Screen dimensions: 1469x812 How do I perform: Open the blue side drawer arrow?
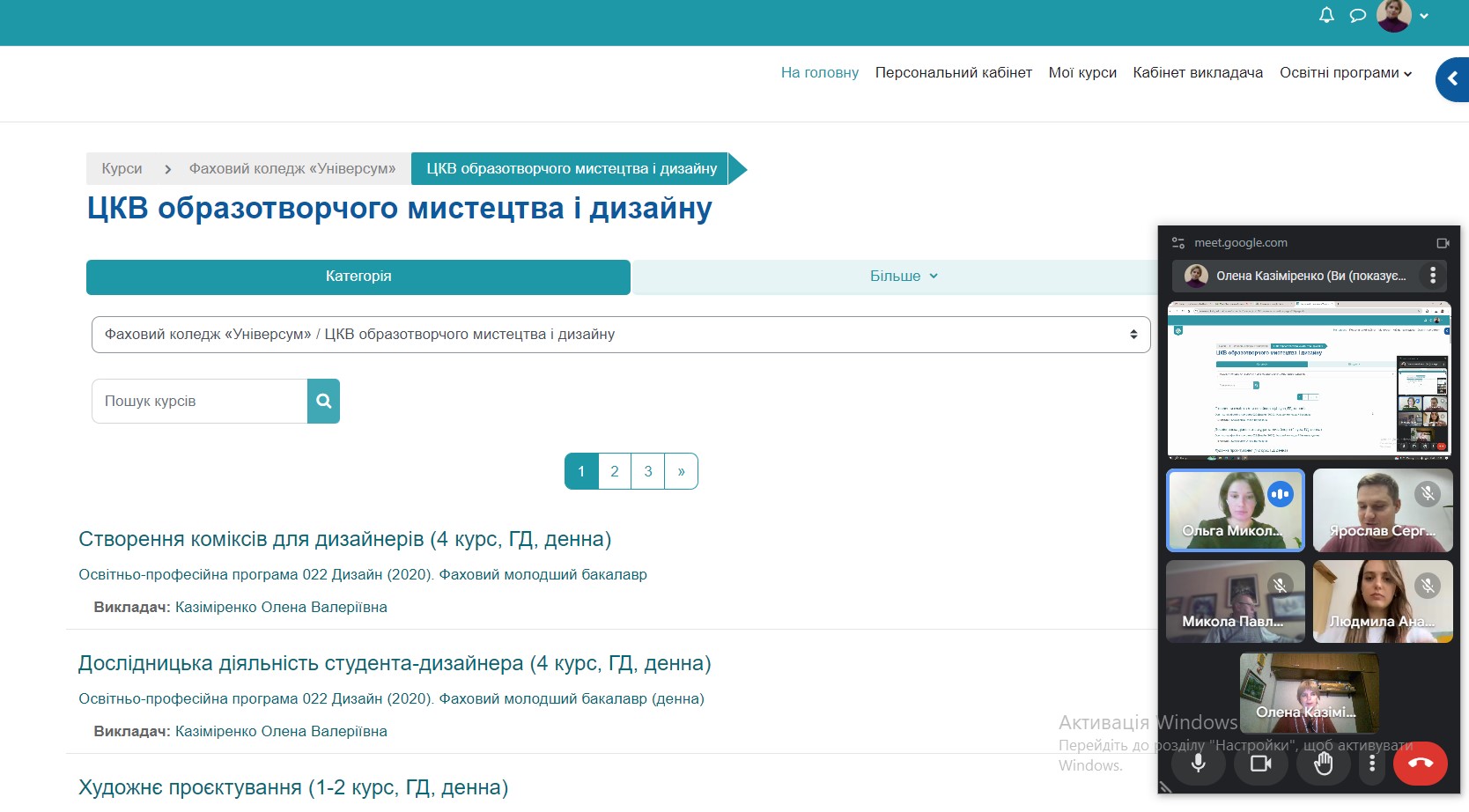1452,79
